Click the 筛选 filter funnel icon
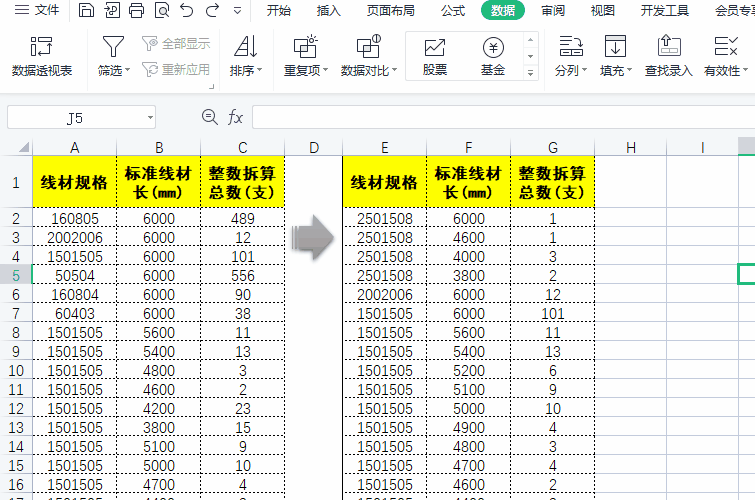Image resolution: width=755 pixels, height=500 pixels. coord(113,47)
